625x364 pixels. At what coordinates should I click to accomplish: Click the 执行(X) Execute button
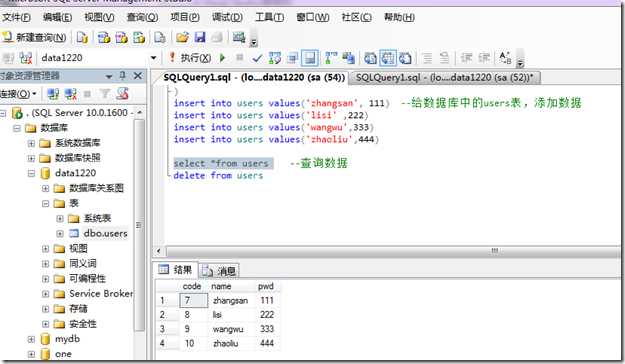(190, 58)
